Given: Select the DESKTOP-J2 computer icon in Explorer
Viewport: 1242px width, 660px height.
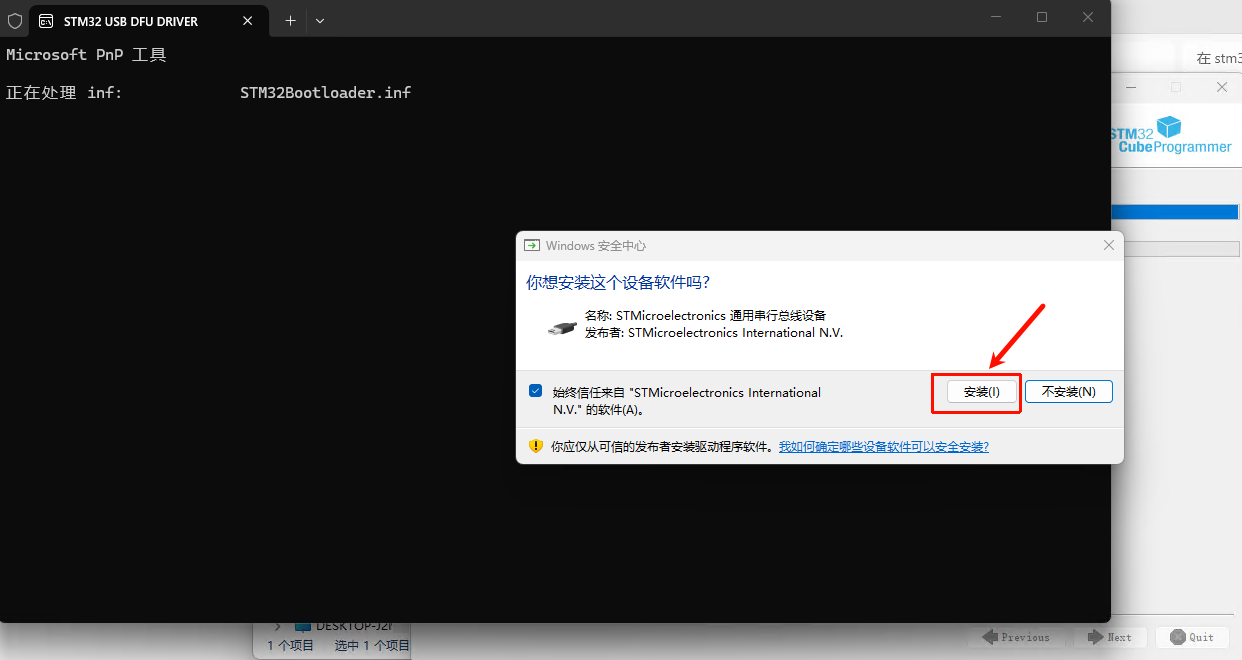Looking at the screenshot, I should 302,621.
